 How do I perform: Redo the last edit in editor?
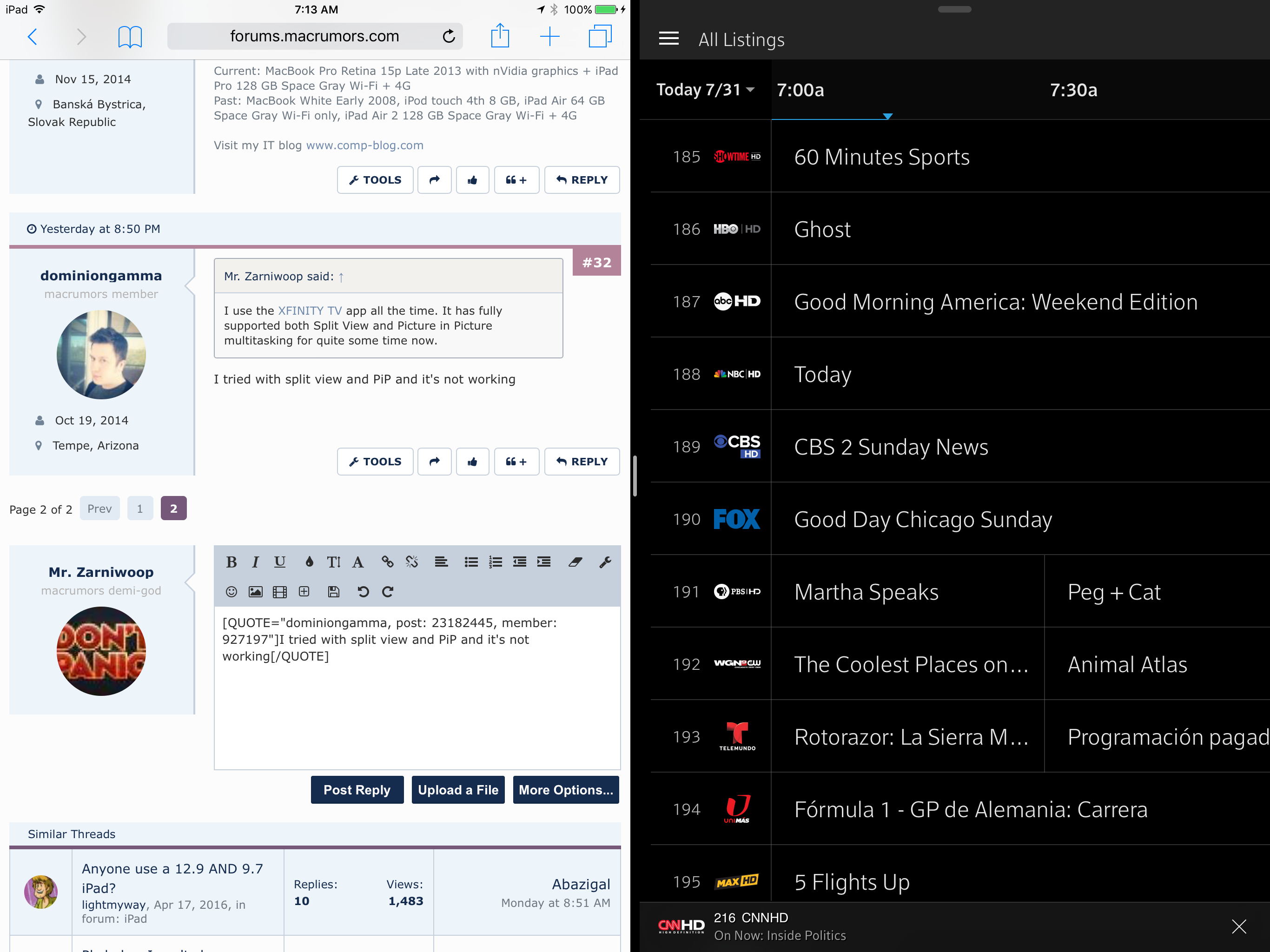388,591
